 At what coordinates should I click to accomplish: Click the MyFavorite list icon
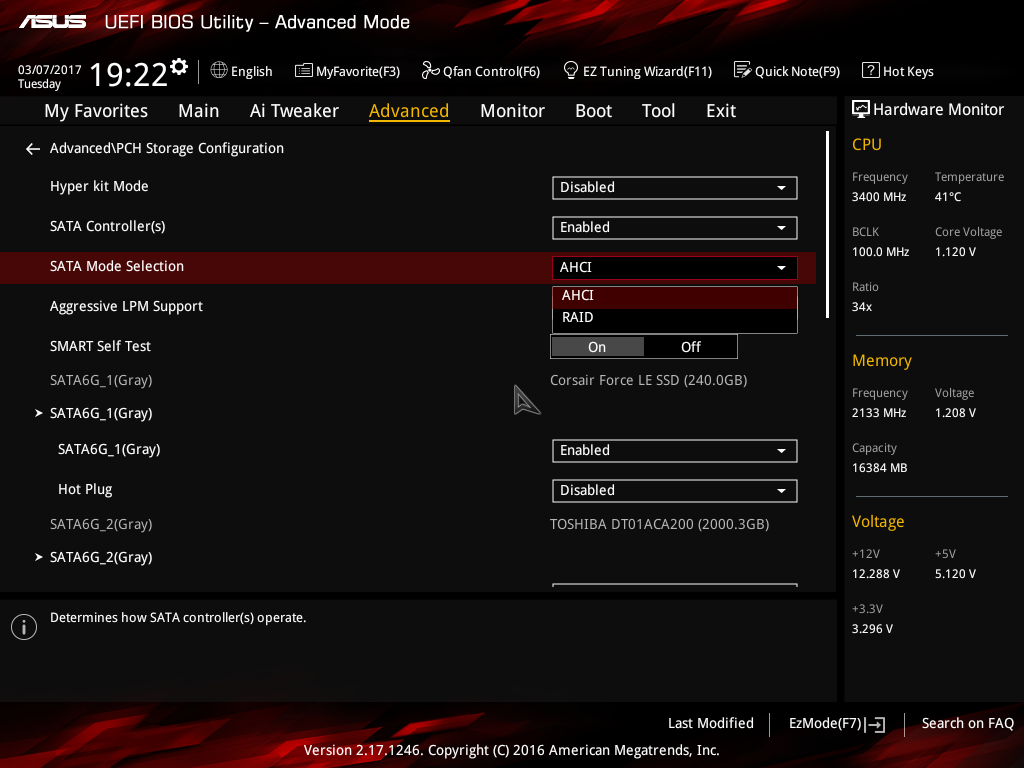click(304, 71)
